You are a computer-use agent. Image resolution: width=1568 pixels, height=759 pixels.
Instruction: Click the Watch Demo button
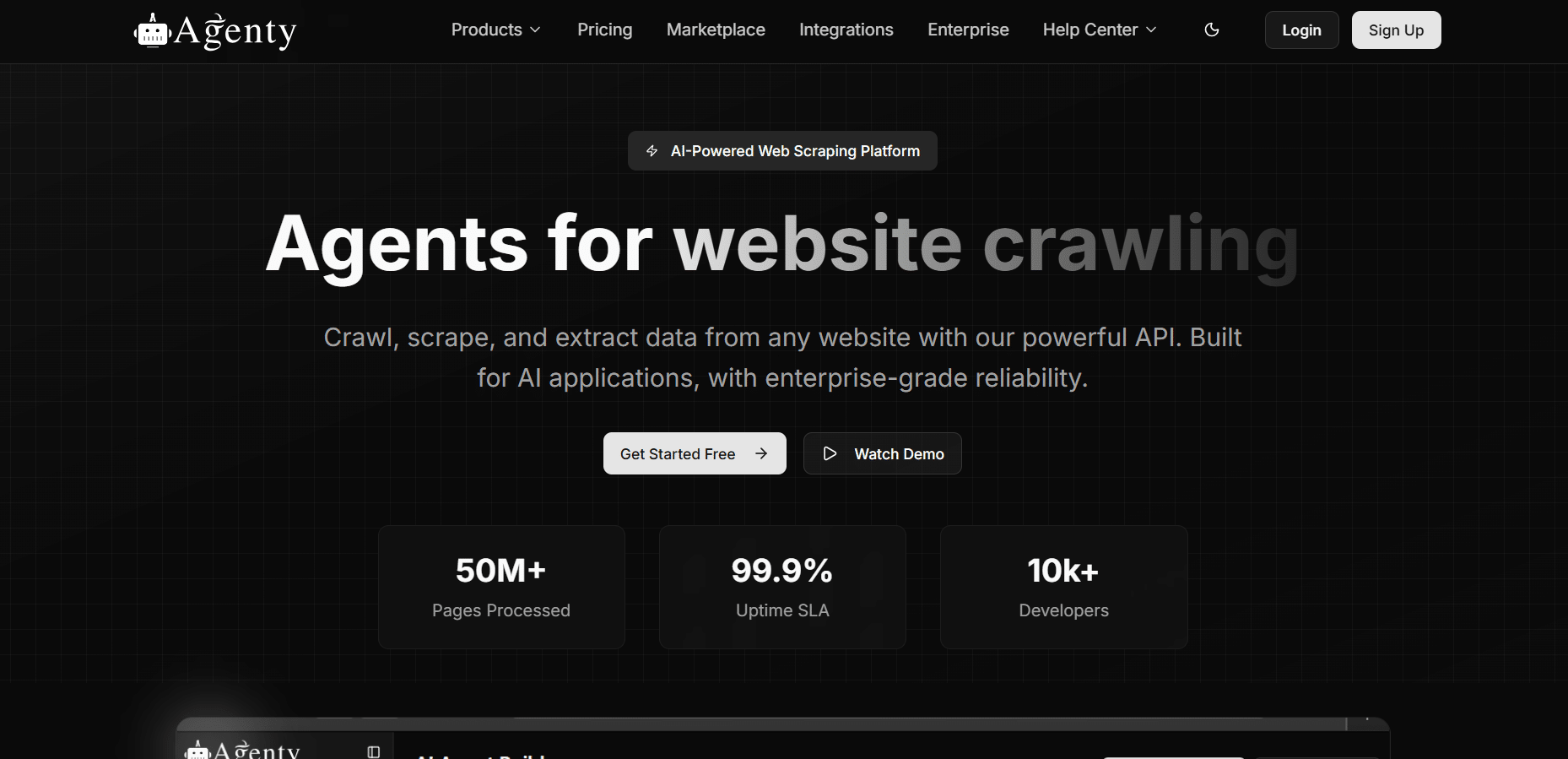point(882,453)
